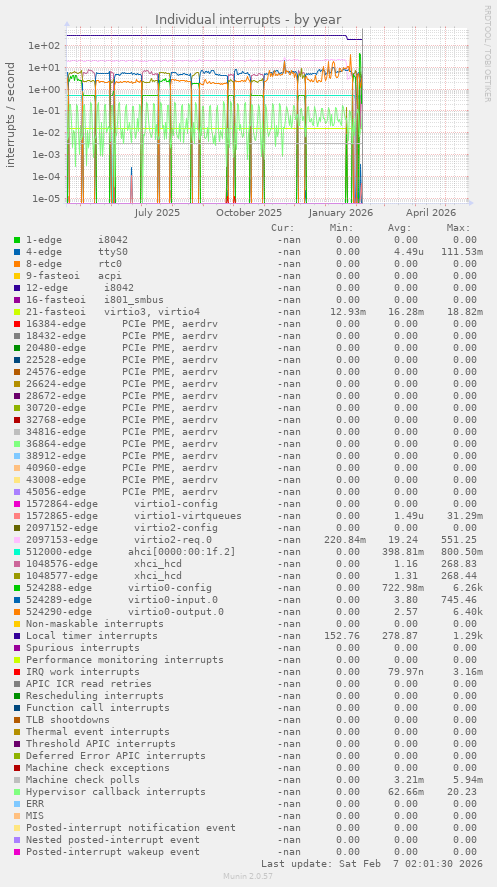Viewport: 497px width, 887px height.
Task: Click the January 2026 axis label
Action: pos(341,213)
